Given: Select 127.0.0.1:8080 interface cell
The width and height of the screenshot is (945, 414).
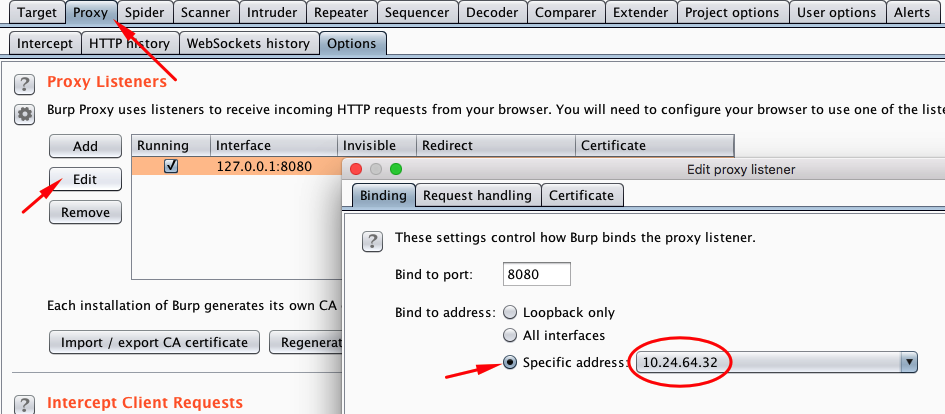Looking at the screenshot, I should pyautogui.click(x=274, y=166).
